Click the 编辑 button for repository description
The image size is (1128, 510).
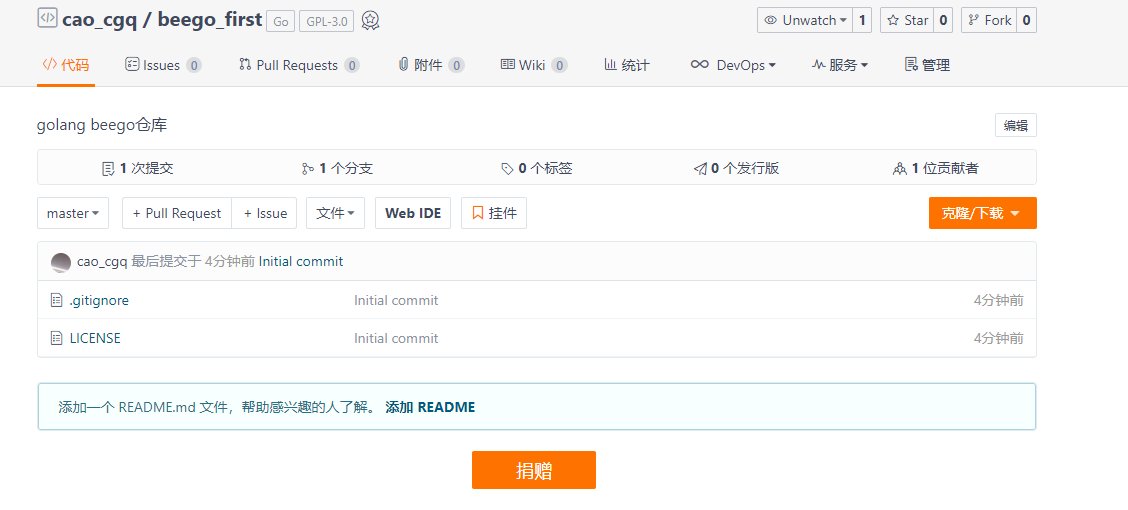click(x=1015, y=125)
